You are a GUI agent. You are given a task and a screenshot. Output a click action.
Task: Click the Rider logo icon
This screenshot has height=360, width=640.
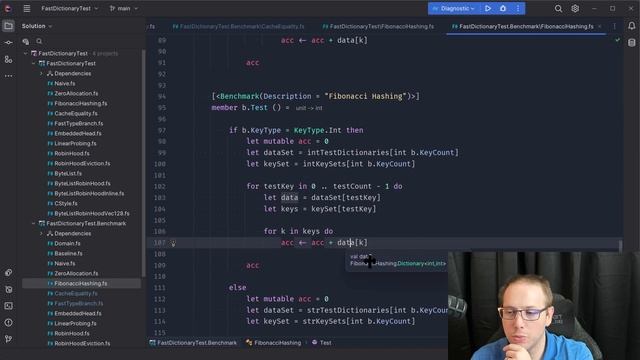8,8
